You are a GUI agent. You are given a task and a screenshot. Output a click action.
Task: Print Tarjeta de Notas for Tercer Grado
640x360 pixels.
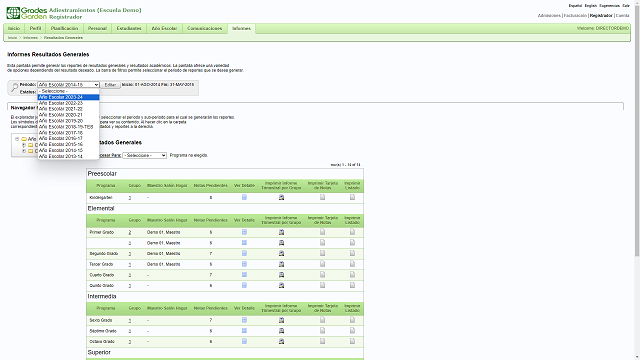pyautogui.click(x=322, y=264)
